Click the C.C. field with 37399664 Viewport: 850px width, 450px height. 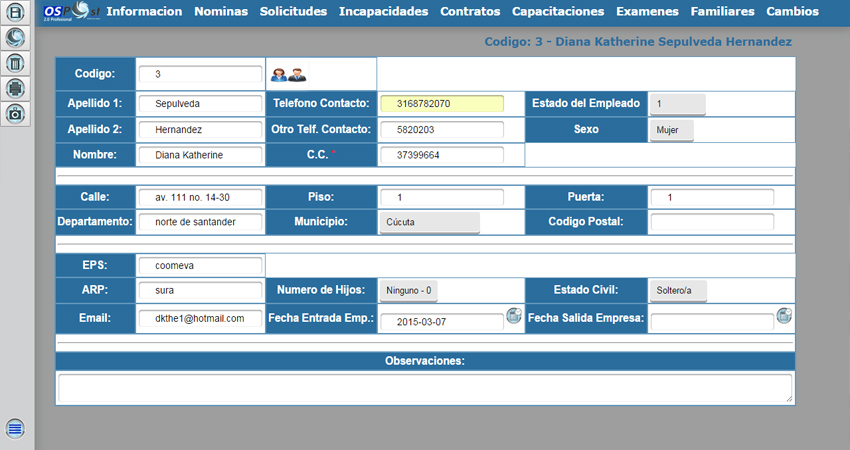point(442,155)
